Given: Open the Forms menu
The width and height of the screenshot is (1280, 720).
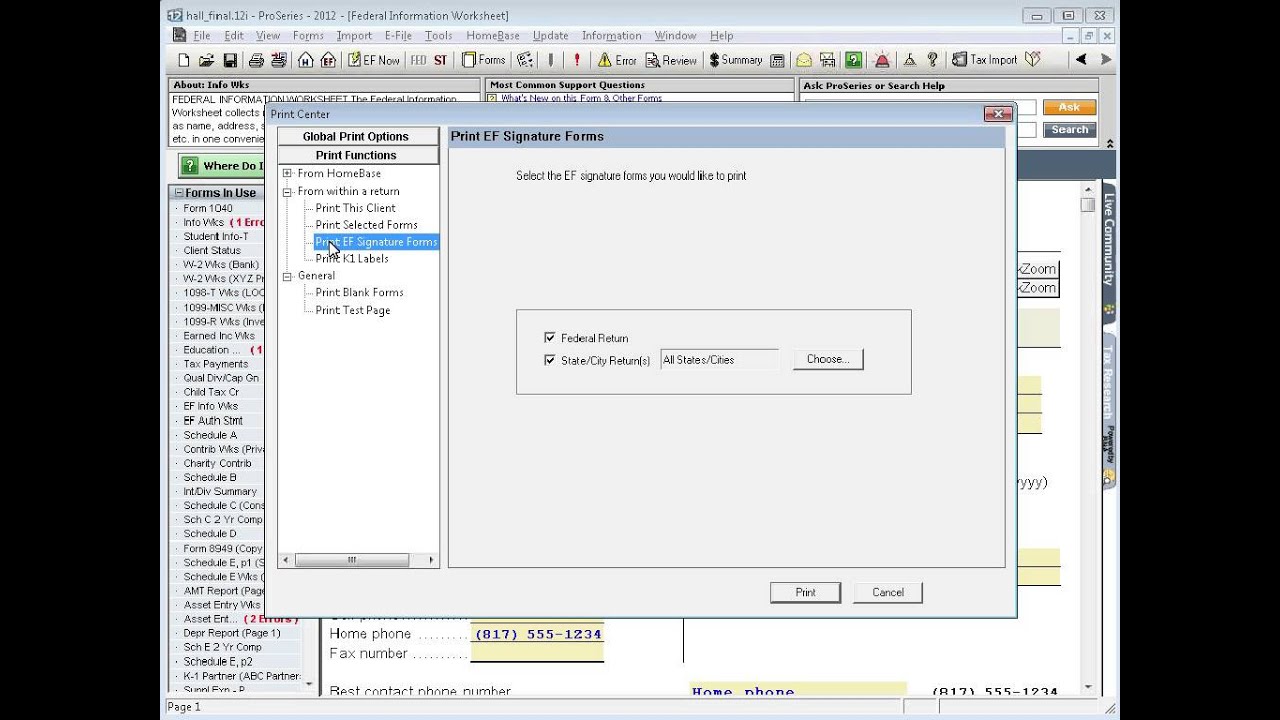Looking at the screenshot, I should [308, 36].
